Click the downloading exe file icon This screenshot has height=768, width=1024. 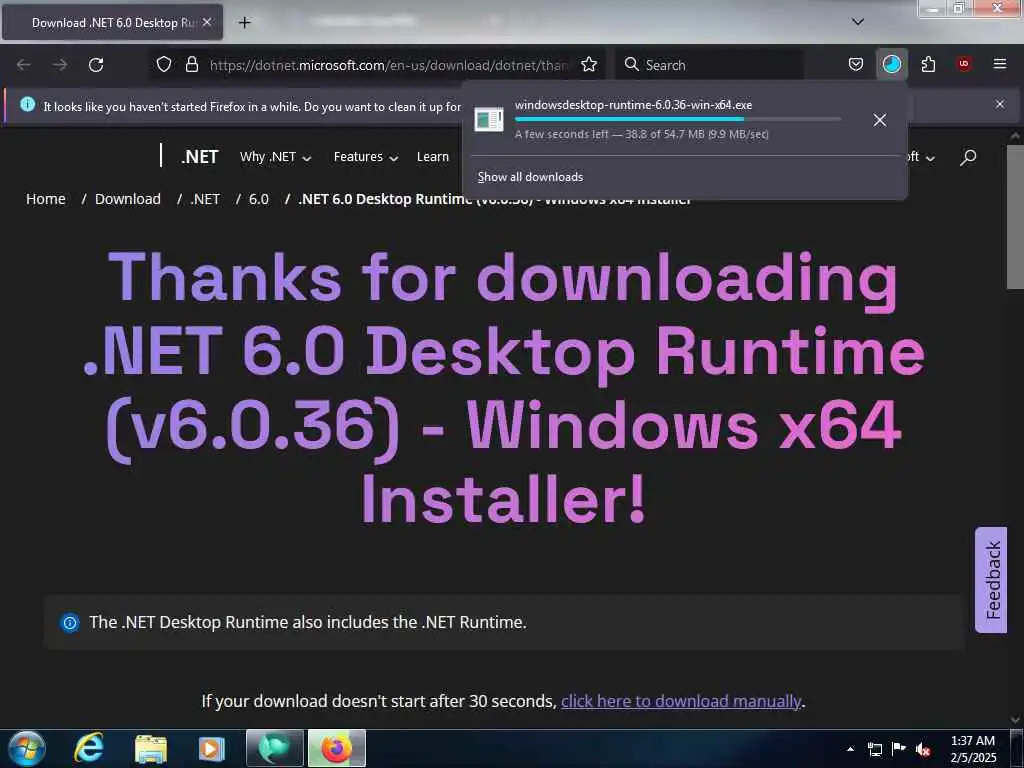pyautogui.click(x=488, y=120)
